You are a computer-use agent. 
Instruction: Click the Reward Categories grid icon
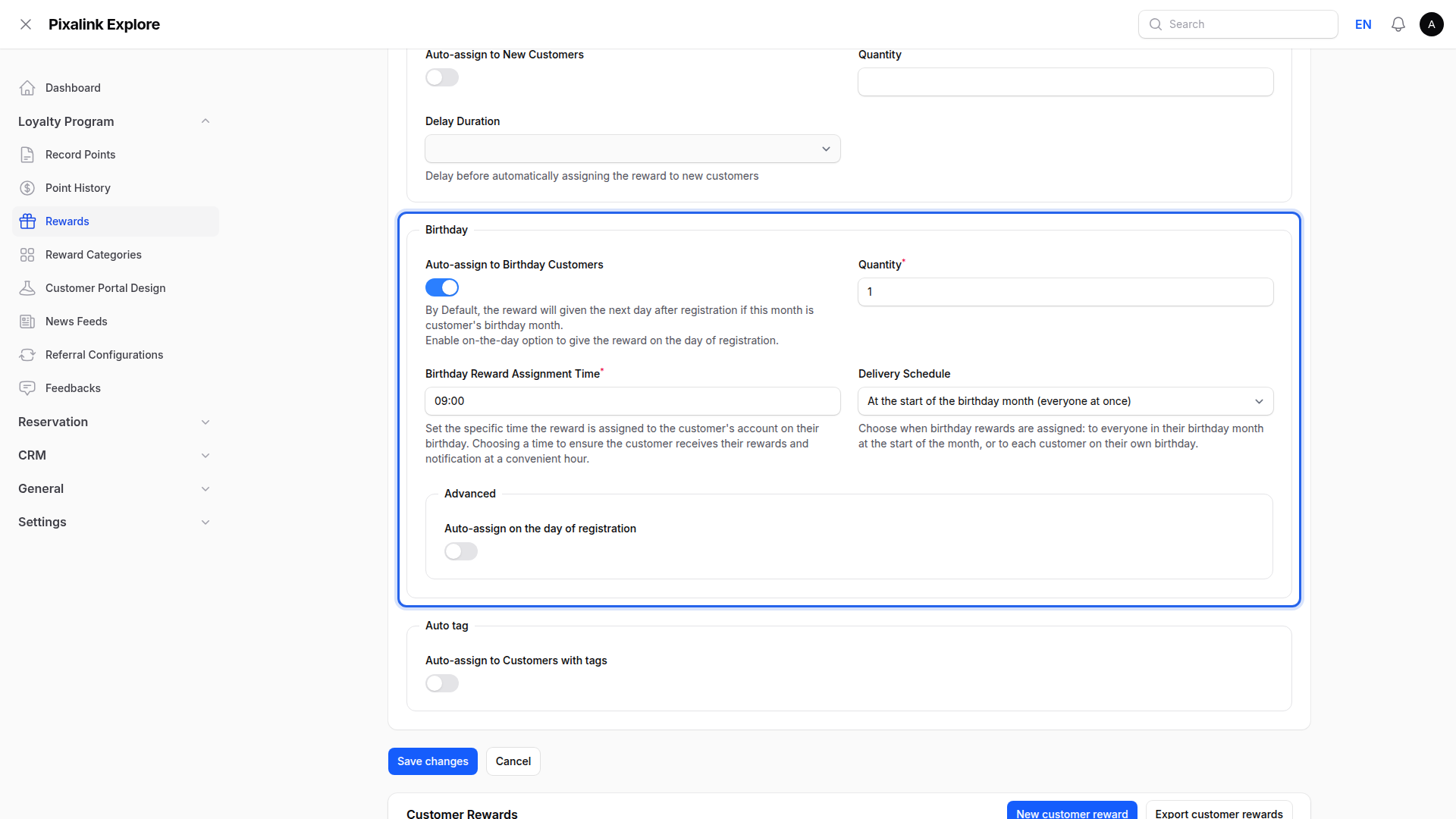coord(27,255)
